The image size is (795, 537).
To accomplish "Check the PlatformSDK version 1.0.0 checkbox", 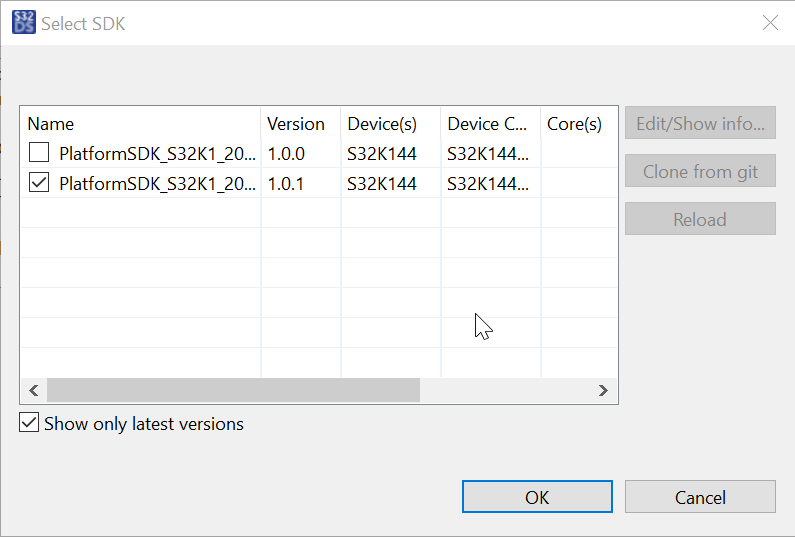I will (x=39, y=153).
